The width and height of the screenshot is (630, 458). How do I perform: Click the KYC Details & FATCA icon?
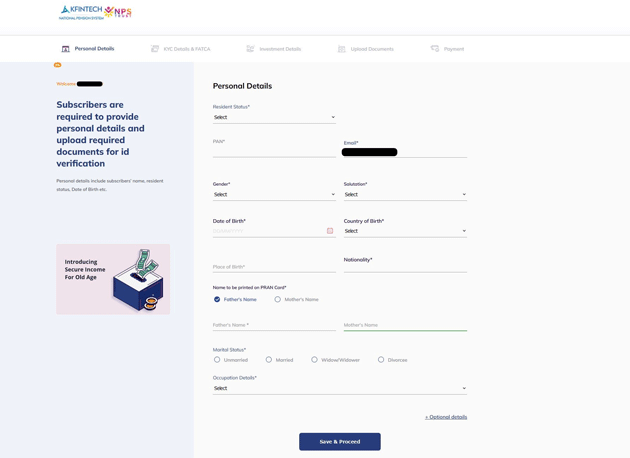(x=155, y=49)
